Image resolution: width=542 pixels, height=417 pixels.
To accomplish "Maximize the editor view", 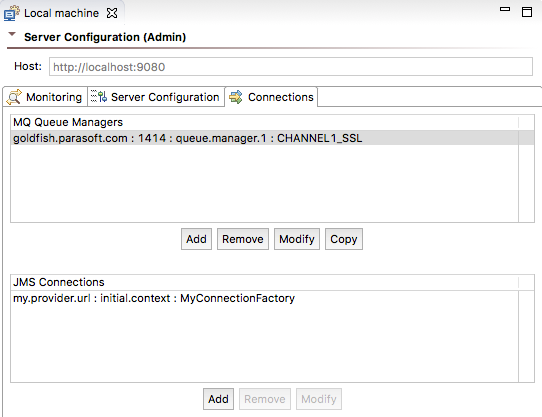I will 527,12.
